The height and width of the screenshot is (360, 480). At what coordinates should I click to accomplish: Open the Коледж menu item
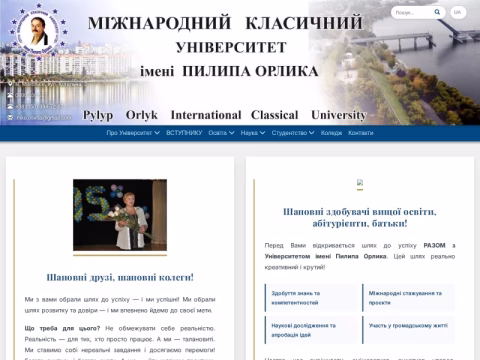pyautogui.click(x=331, y=133)
